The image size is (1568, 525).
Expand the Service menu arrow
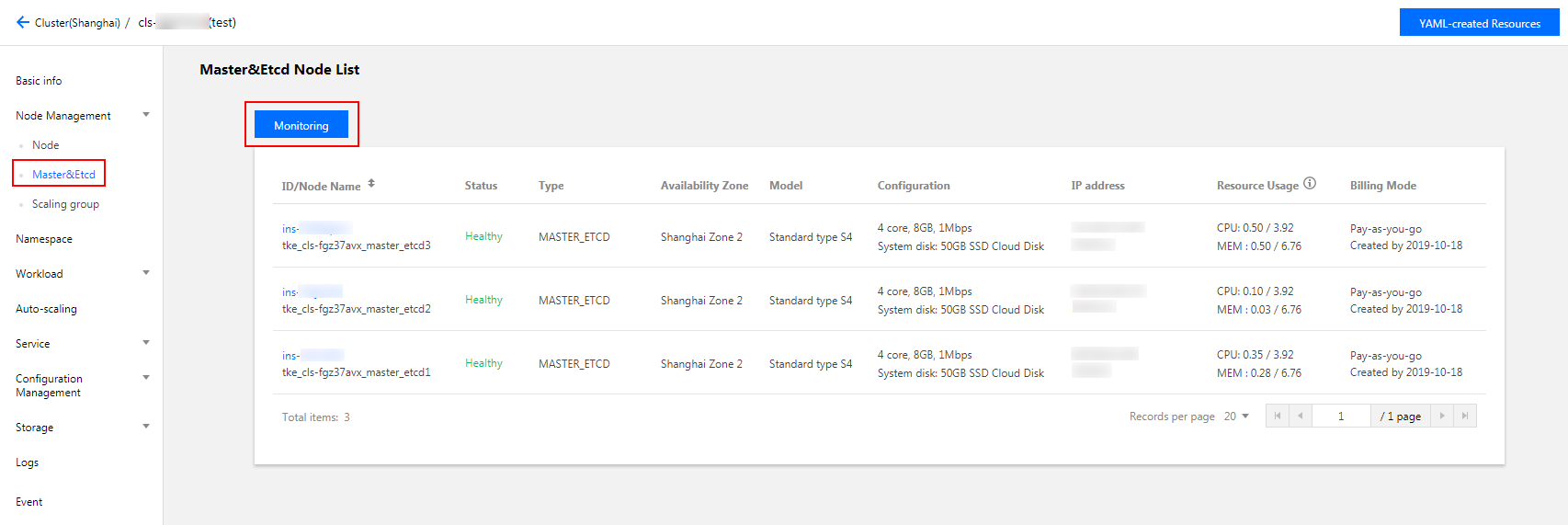[146, 343]
